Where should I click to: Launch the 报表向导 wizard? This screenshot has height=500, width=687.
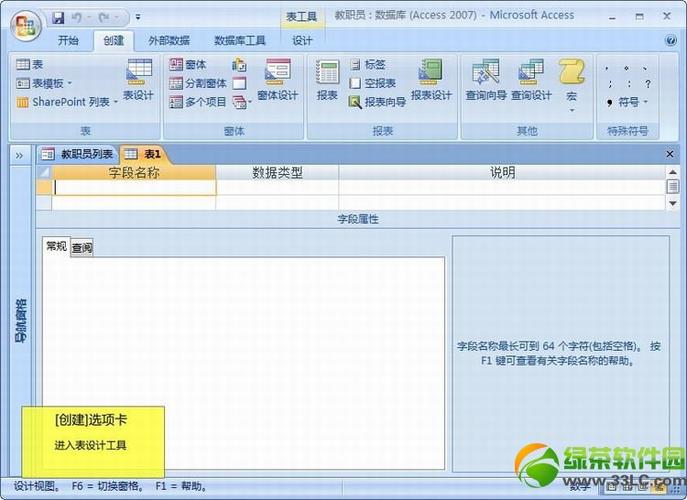tap(378, 102)
